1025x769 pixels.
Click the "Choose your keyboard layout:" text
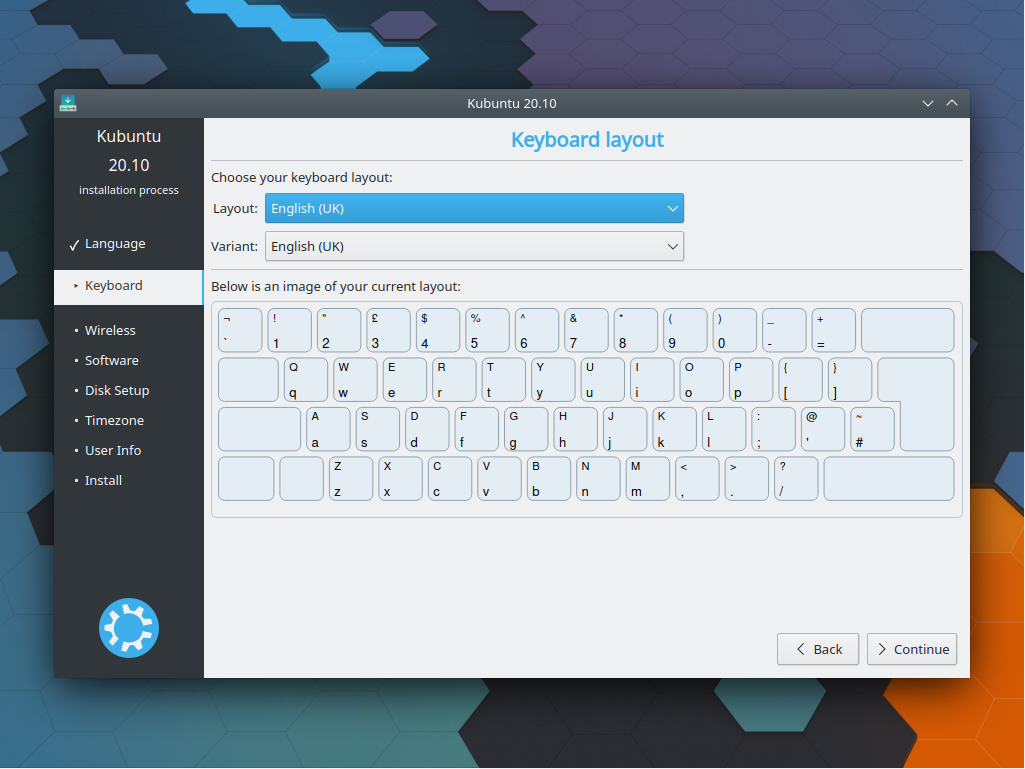coord(301,178)
